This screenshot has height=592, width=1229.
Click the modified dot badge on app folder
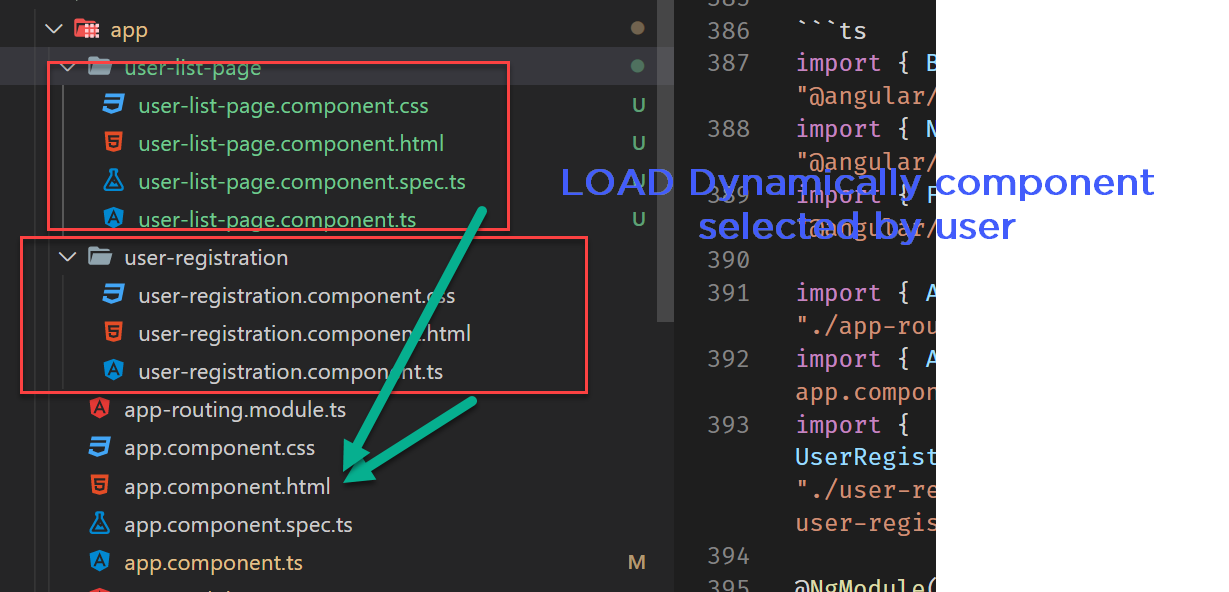pos(638,29)
